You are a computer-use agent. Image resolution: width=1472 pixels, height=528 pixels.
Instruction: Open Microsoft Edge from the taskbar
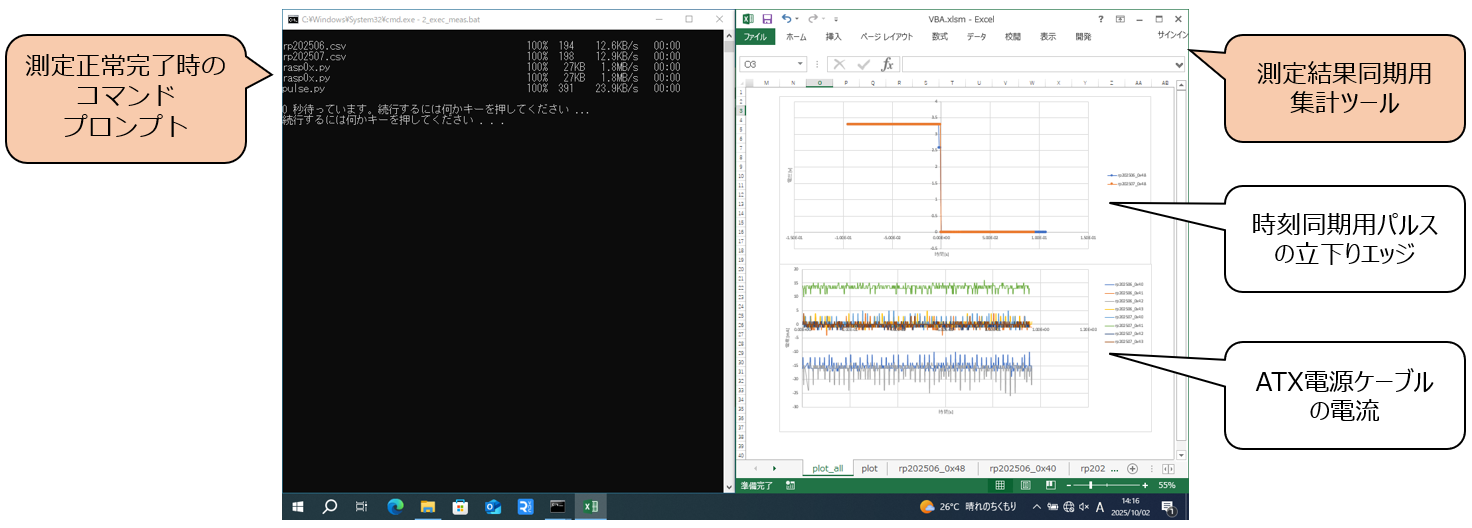point(395,507)
